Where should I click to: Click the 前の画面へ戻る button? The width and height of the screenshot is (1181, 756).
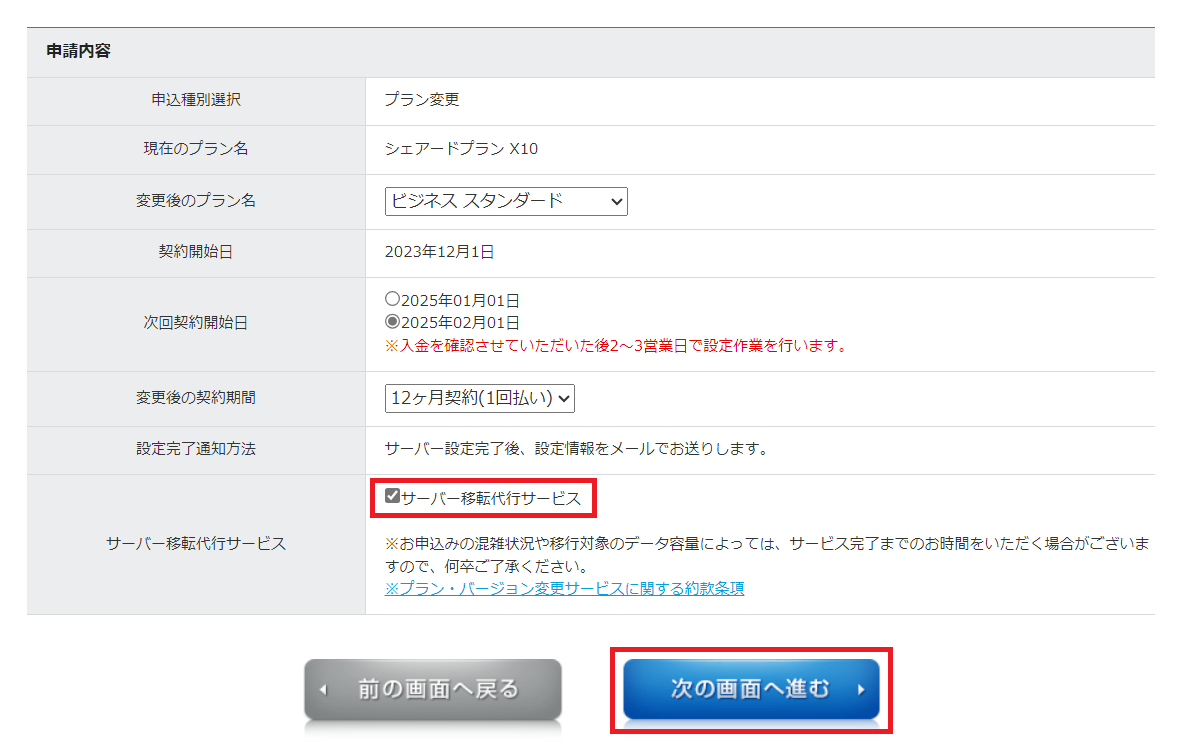[433, 689]
